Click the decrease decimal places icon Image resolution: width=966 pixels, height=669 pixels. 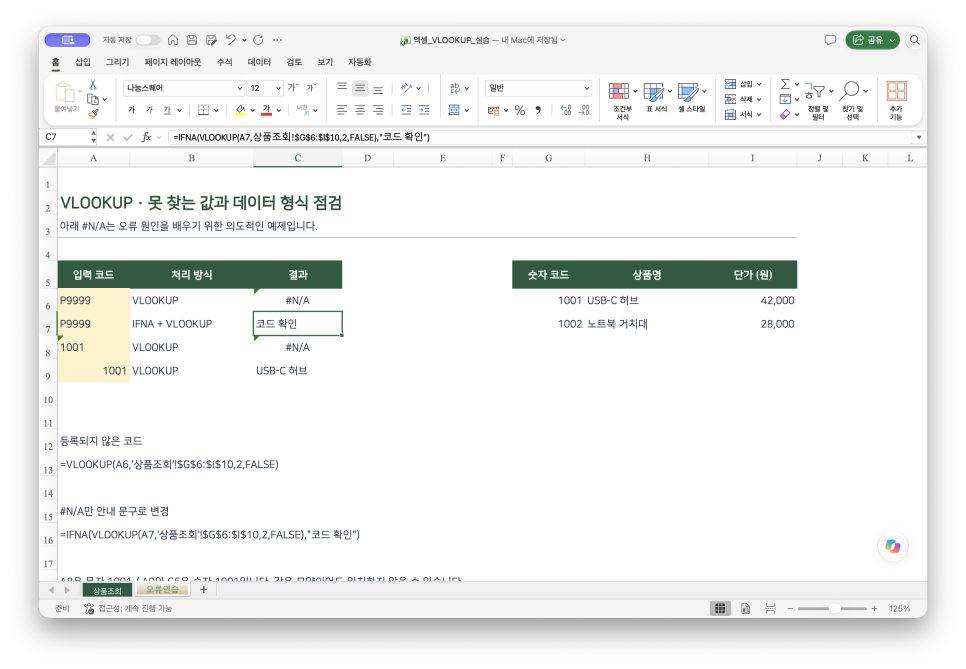coord(584,110)
